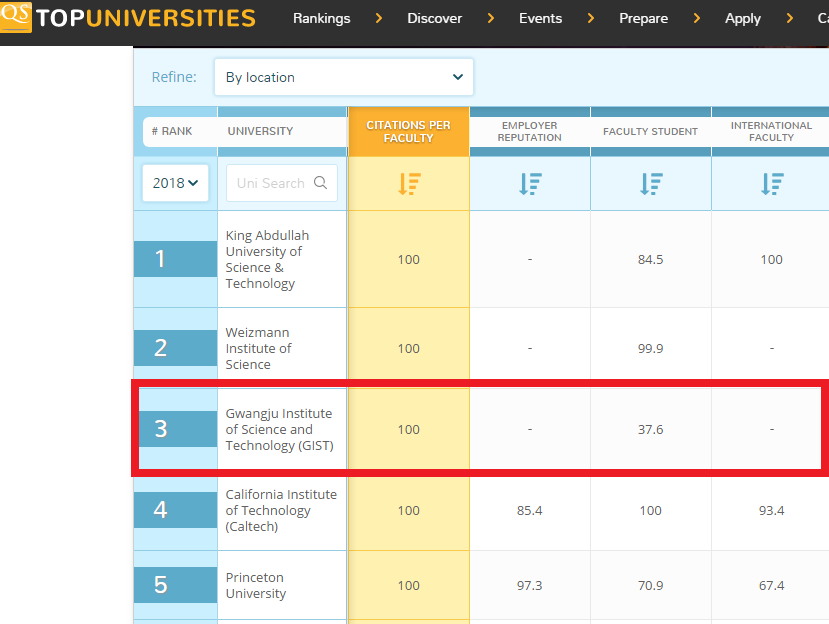The height and width of the screenshot is (624, 829).
Task: Open the By location refine dropdown
Action: 343,77
